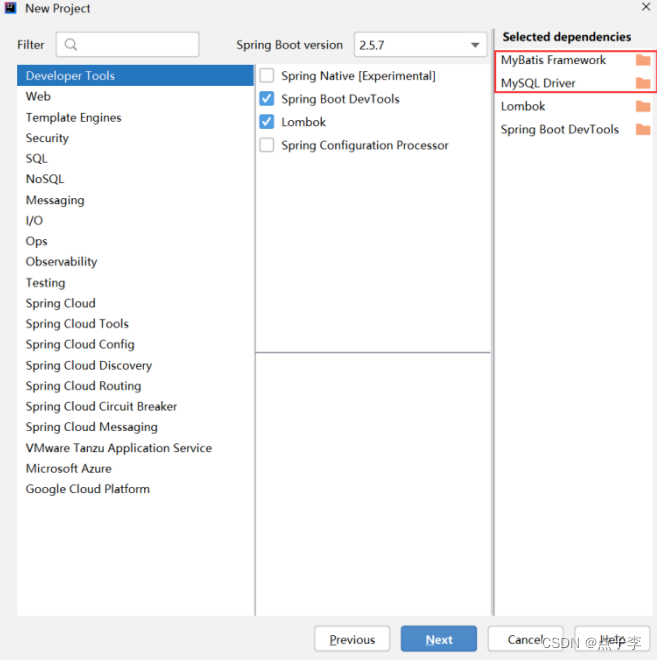Select the Spring Cloud Discovery category
This screenshot has width=657, height=660.
tap(135, 365)
